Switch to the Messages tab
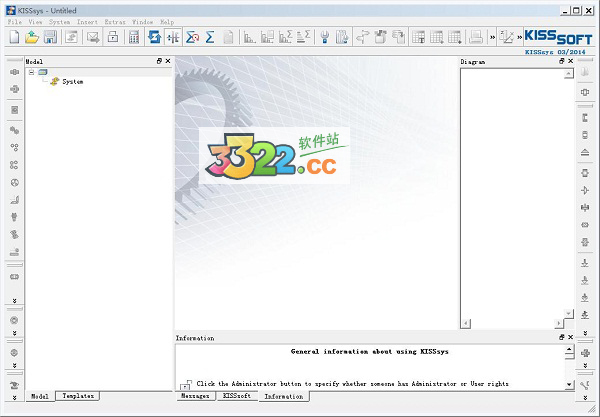This screenshot has height=417, width=600. coord(194,396)
